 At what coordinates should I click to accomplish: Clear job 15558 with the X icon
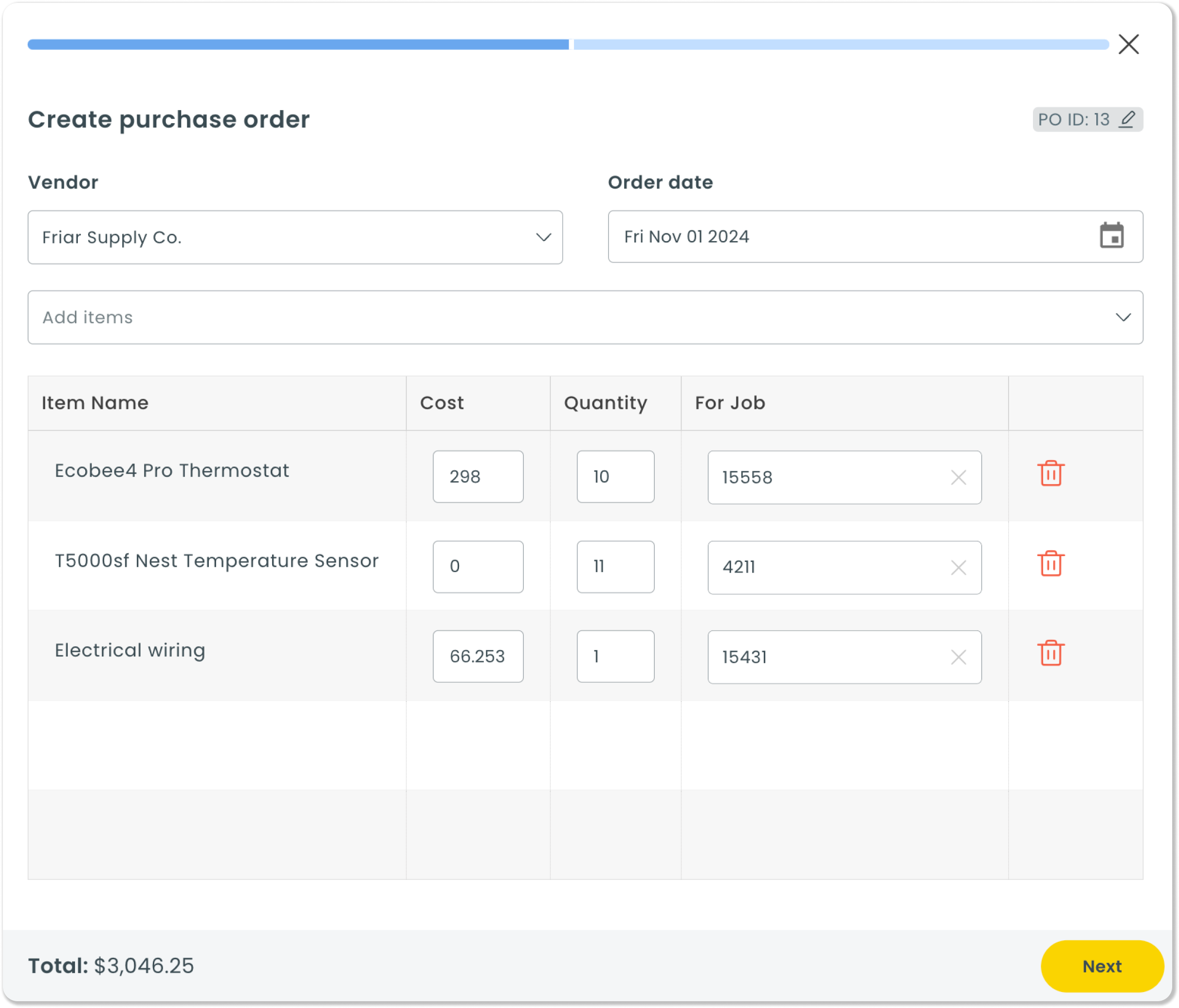(958, 478)
